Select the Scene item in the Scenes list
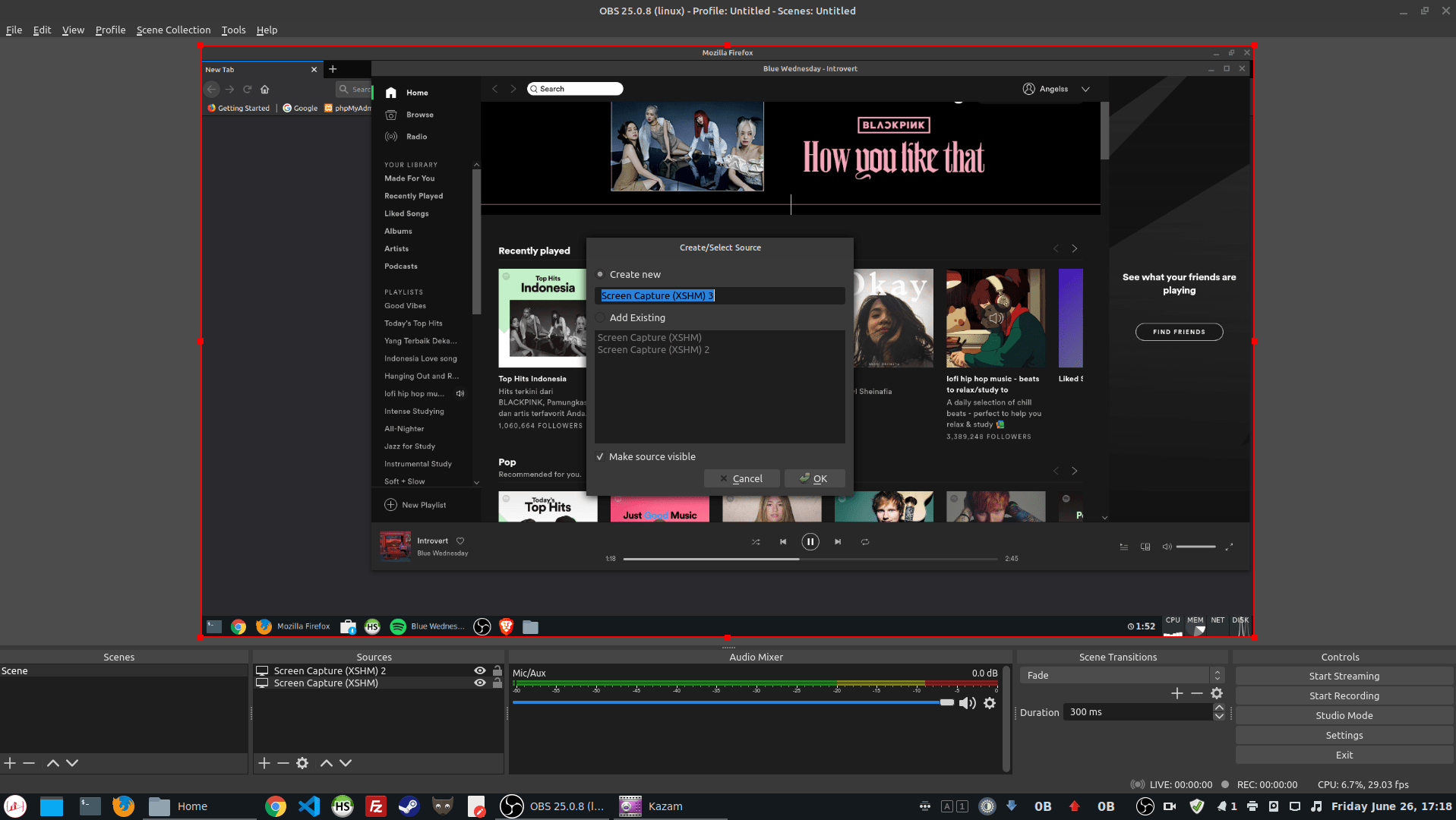Screen dimensions: 1456x820 pos(124,671)
